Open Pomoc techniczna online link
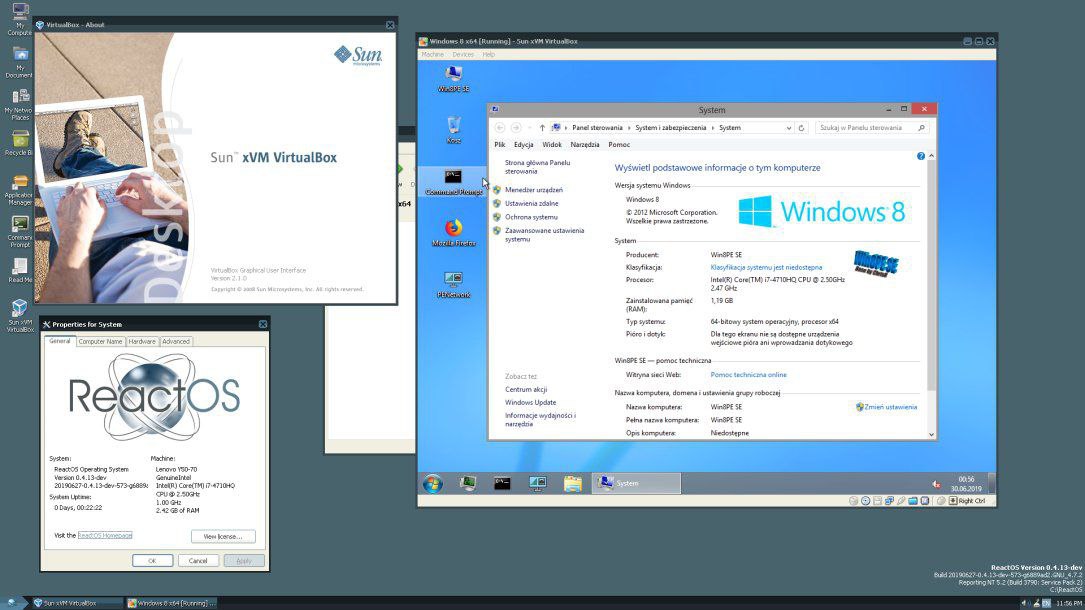Viewport: 1085px width, 610px height. point(748,375)
